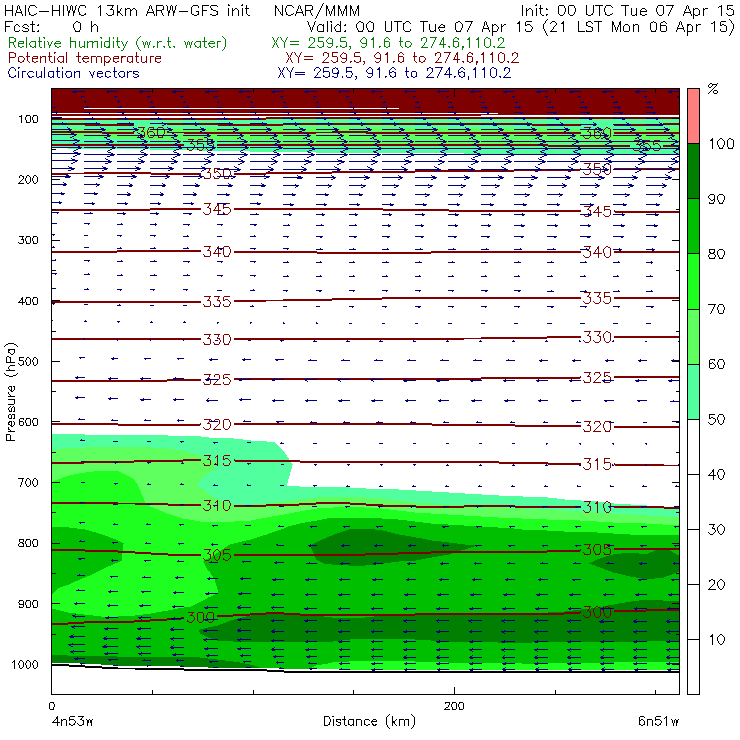Click the '700' pressure axis tick label
Image resolution: width=740 pixels, height=740 pixels.
point(28,482)
